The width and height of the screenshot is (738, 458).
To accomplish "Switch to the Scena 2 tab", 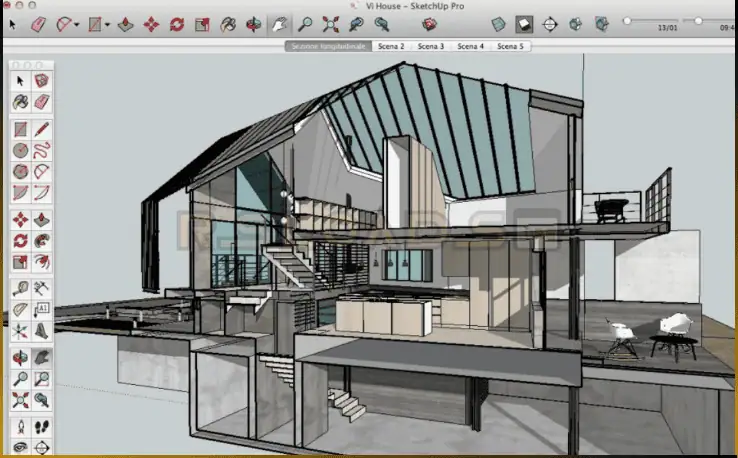I will (x=391, y=46).
